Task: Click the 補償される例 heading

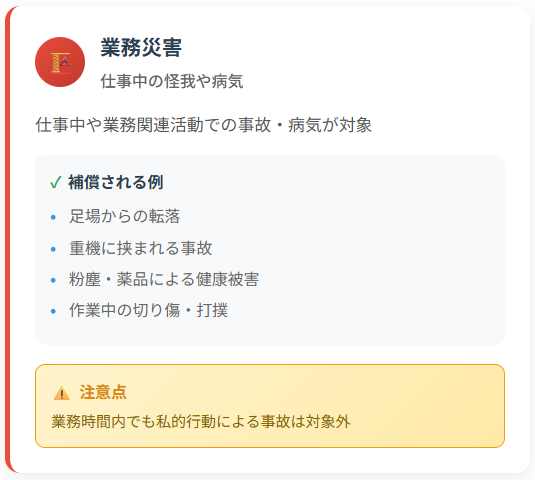Action: [x=116, y=182]
